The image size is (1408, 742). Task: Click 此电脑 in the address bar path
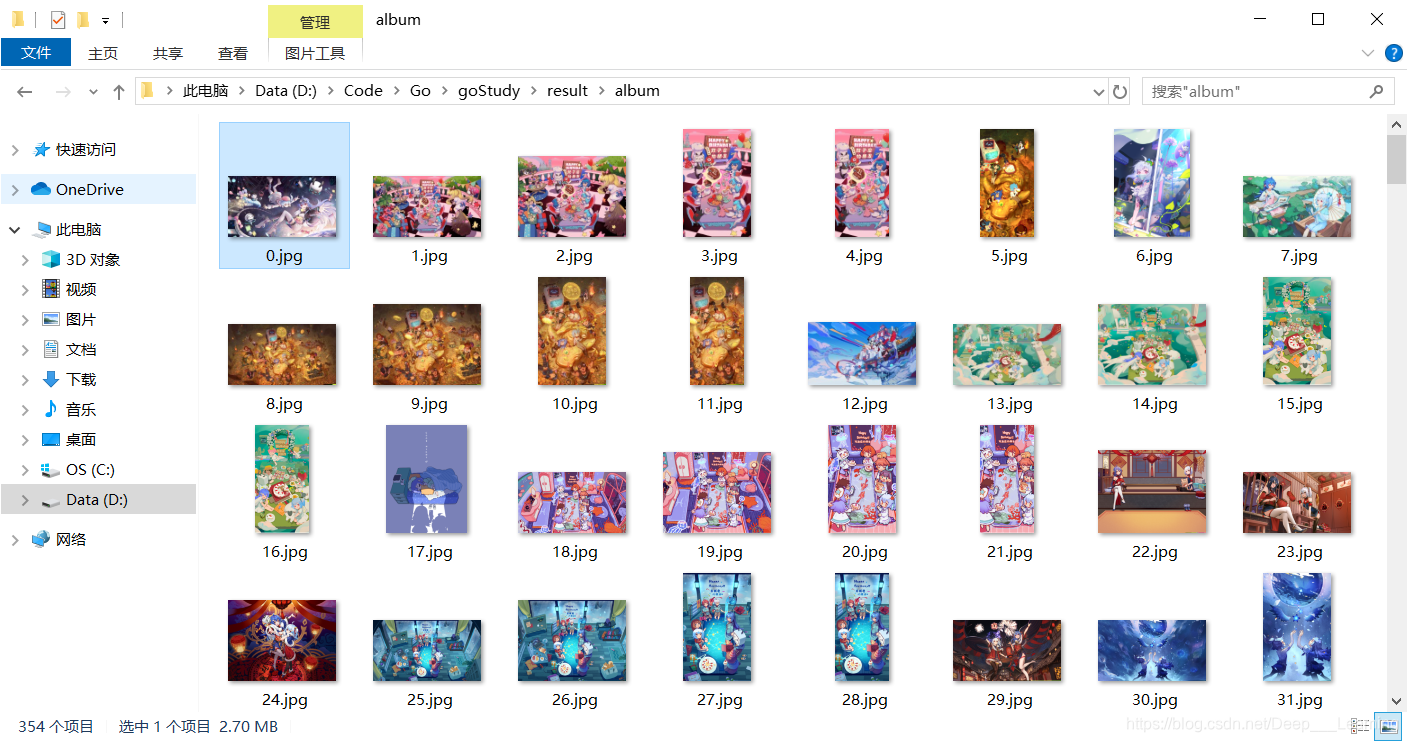pyautogui.click(x=205, y=90)
